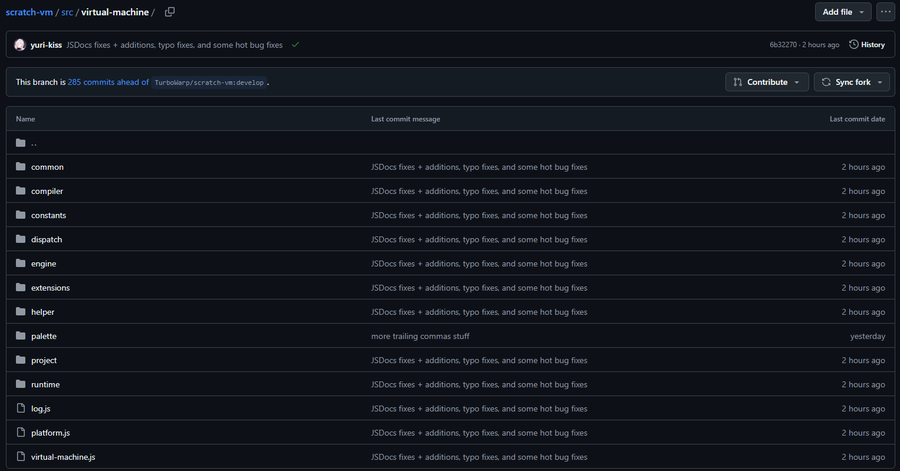Click the green commit status checkmark
900x471 pixels.
point(295,45)
